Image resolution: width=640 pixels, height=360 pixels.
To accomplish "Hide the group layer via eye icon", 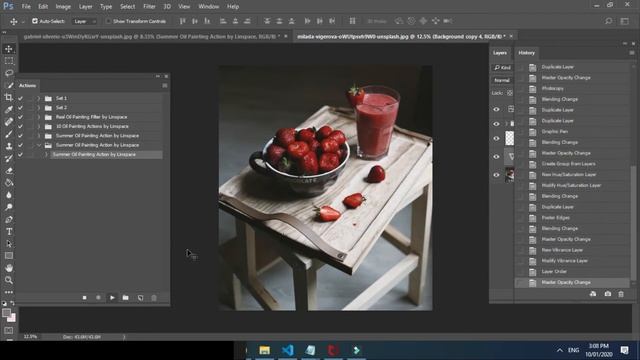I will [x=496, y=124].
